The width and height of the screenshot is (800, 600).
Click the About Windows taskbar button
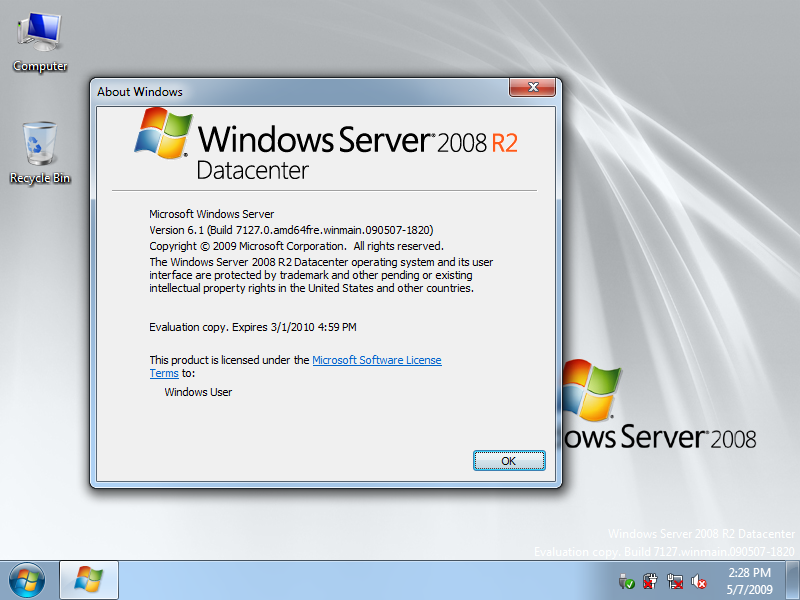(89, 580)
